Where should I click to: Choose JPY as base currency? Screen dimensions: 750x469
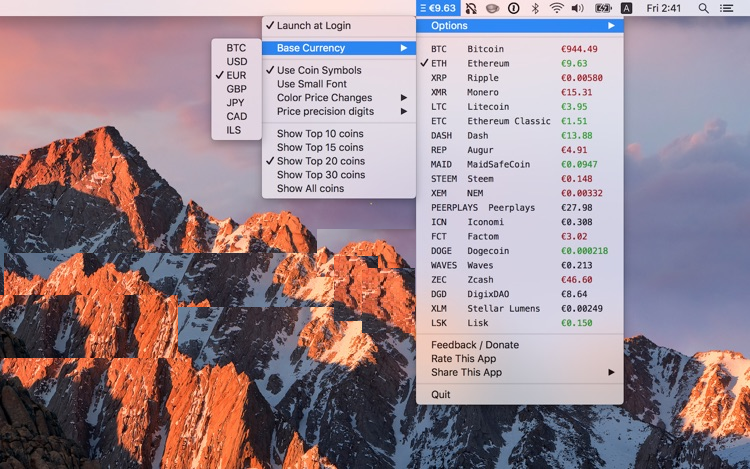(x=236, y=103)
